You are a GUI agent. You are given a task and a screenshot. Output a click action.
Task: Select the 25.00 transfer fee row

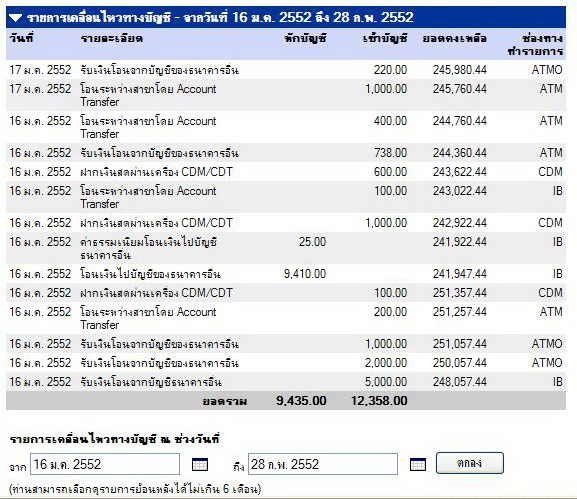point(286,248)
